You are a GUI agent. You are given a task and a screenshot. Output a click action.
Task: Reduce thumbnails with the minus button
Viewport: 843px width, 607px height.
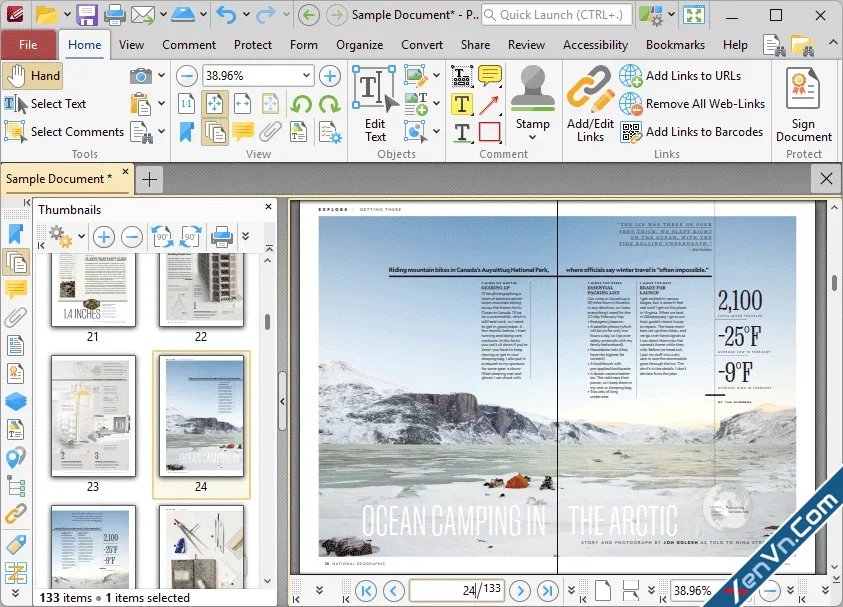tap(132, 237)
